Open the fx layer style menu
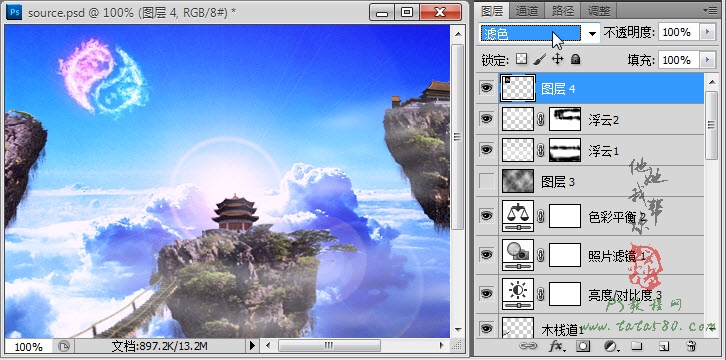Screen dimensions: 726x360 (557, 346)
